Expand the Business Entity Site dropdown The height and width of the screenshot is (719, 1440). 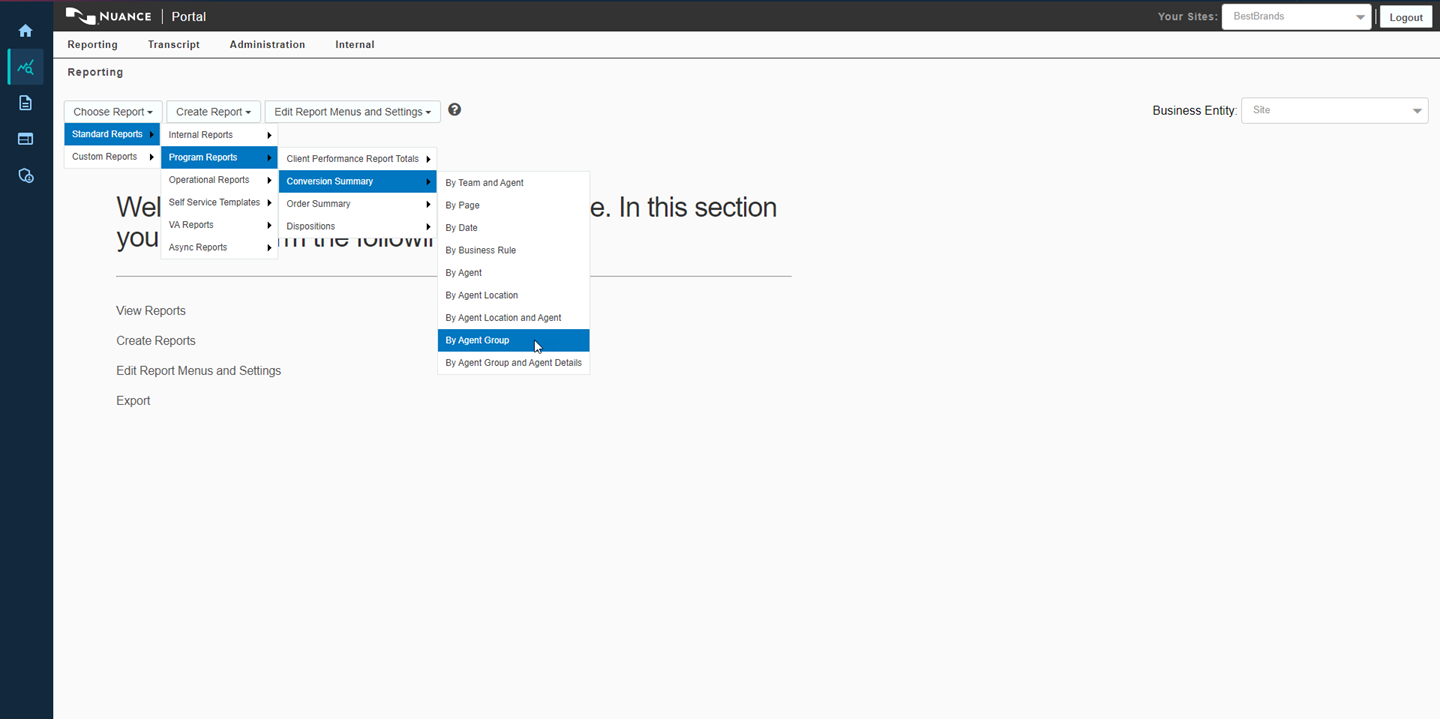pos(1334,110)
